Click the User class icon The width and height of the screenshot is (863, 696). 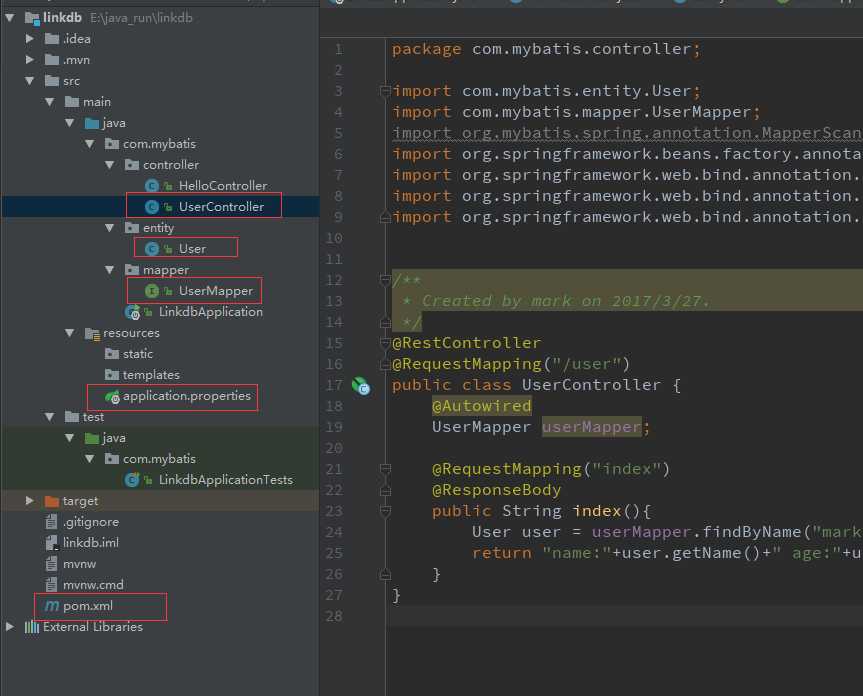pyautogui.click(x=152, y=249)
